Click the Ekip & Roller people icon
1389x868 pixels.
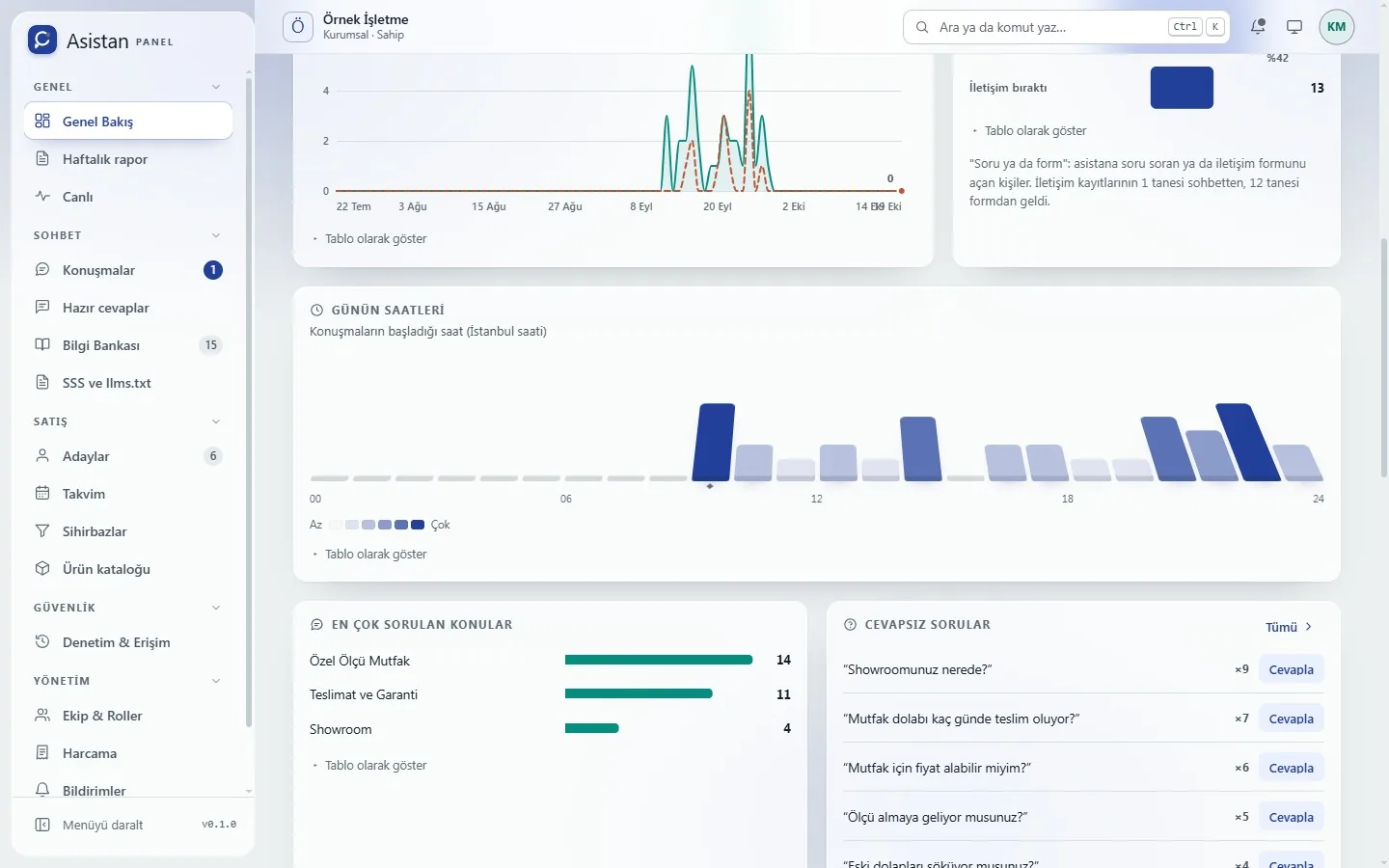tap(42, 715)
